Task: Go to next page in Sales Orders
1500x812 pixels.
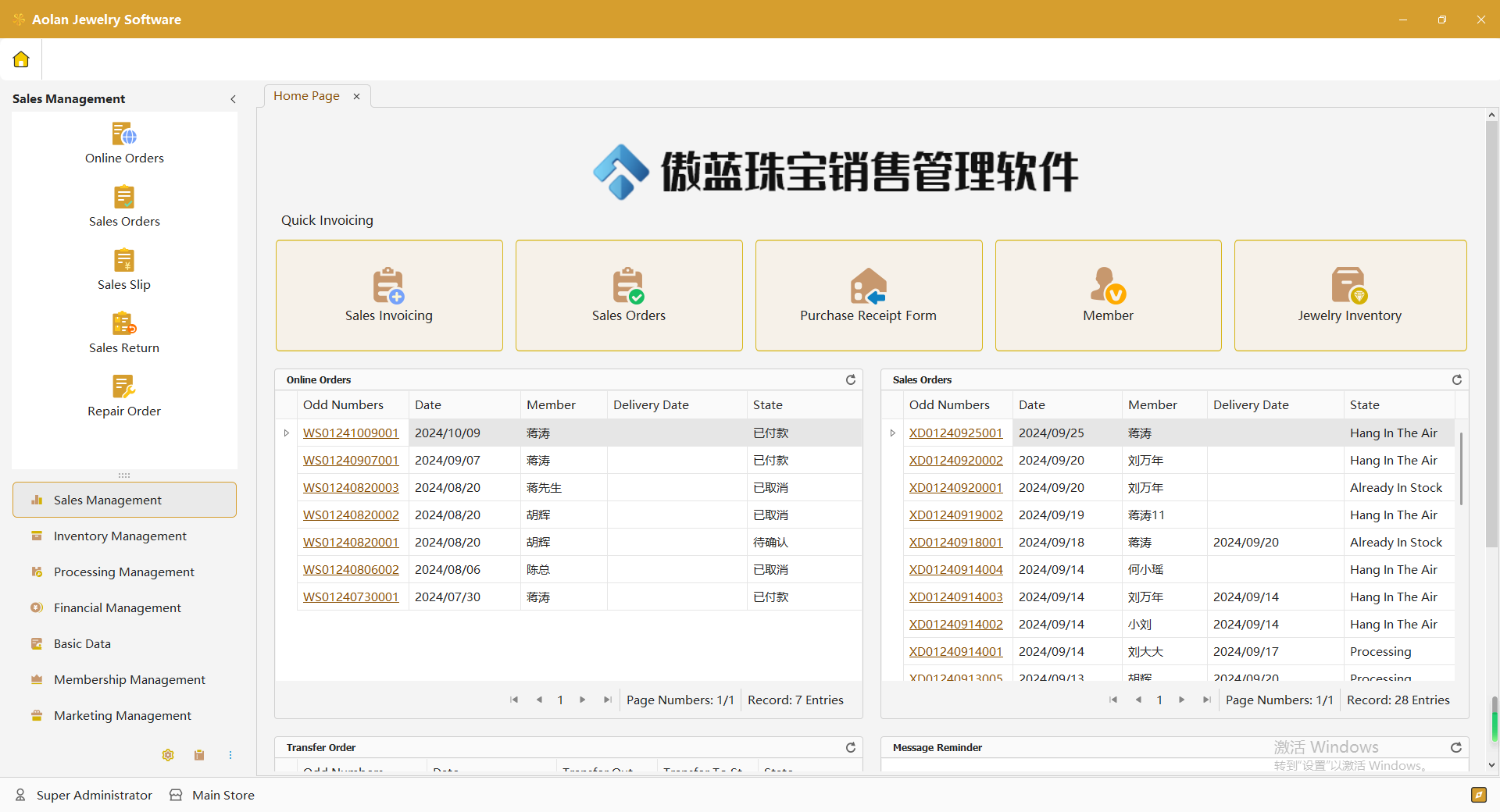Action: (x=1181, y=700)
